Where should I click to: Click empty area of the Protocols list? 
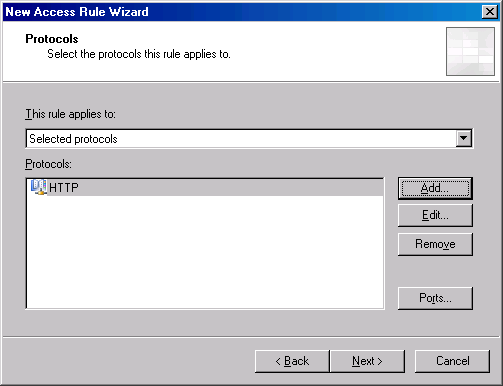tap(205, 252)
